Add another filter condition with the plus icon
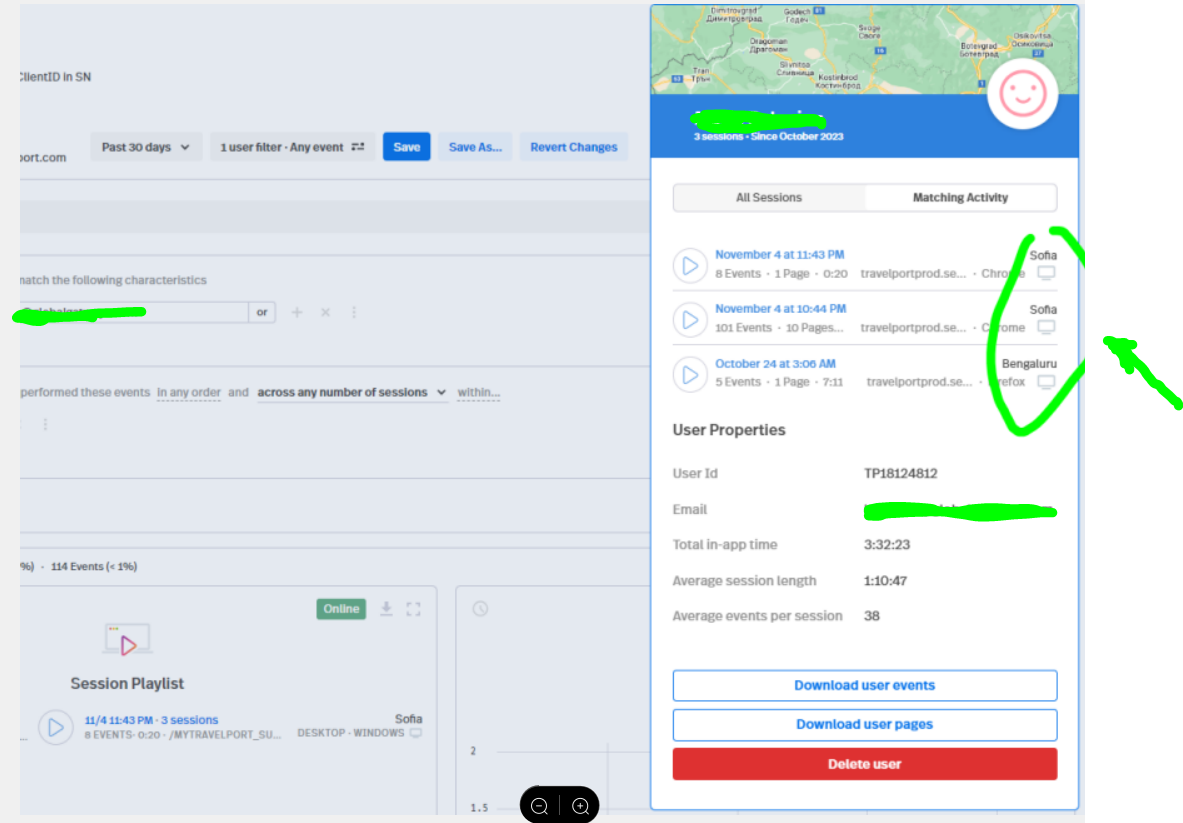 [297, 312]
